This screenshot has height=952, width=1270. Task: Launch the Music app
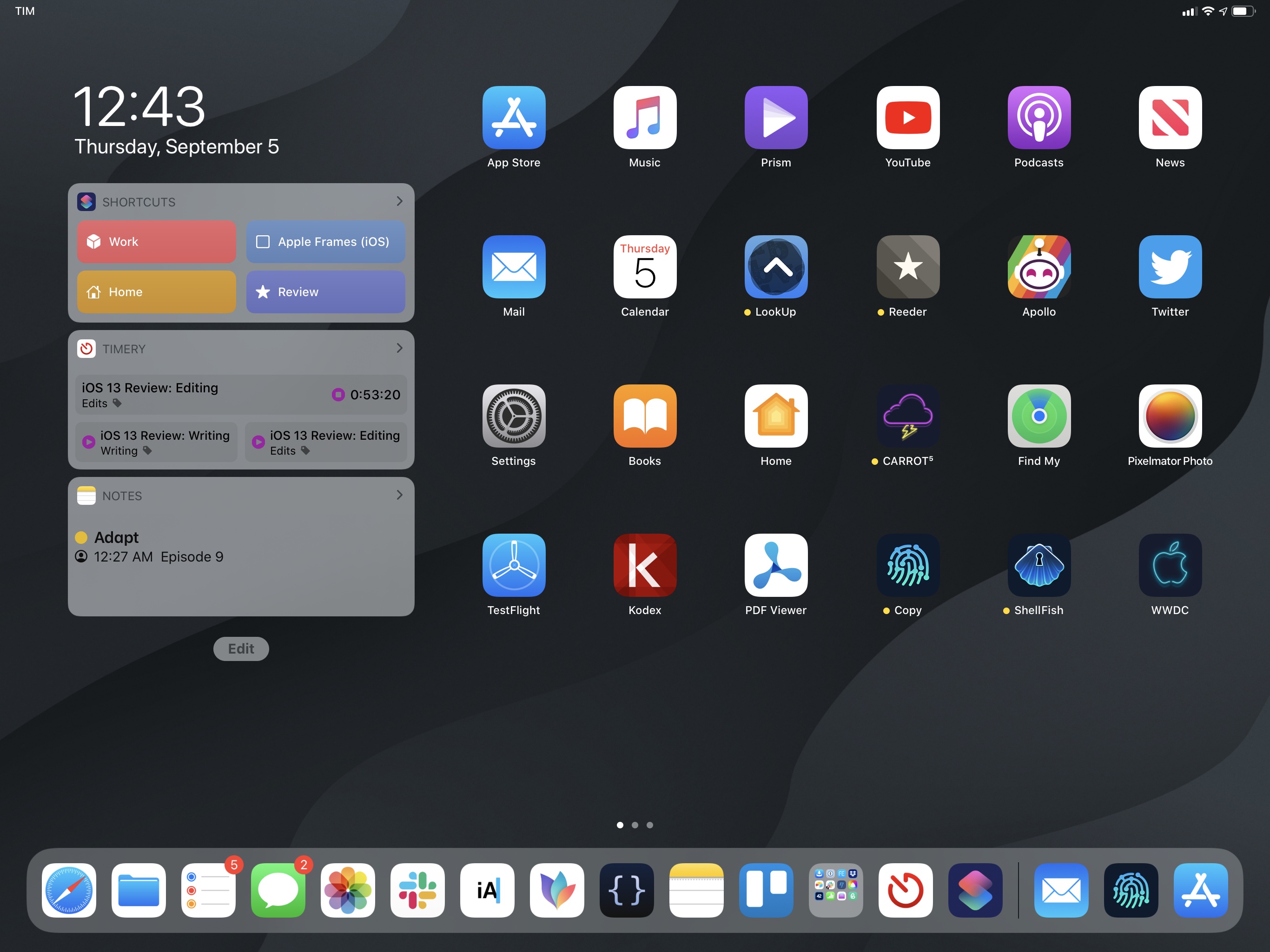(x=645, y=118)
